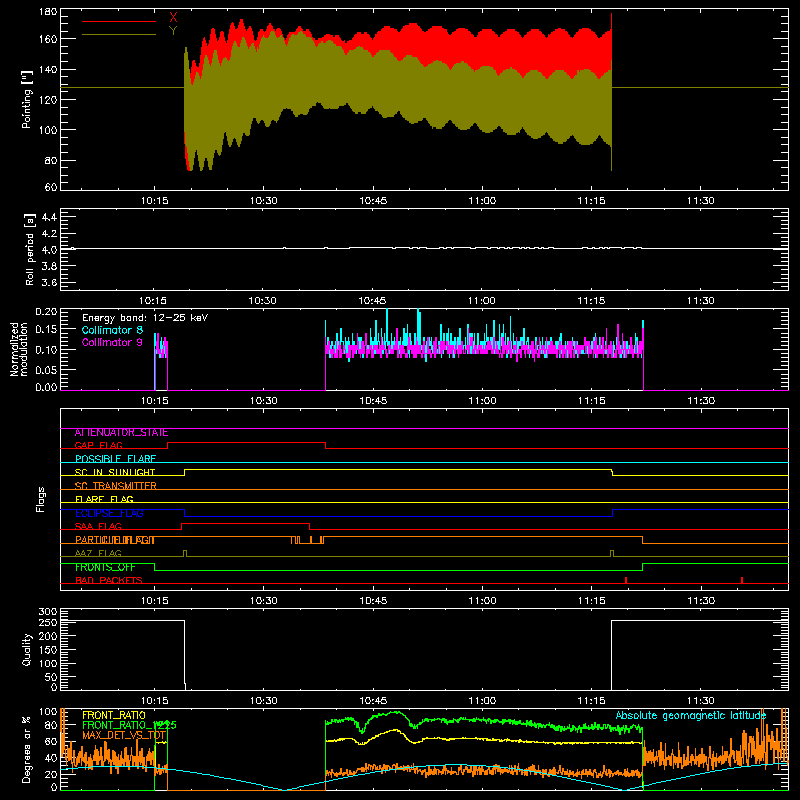This screenshot has height=800, width=800.
Task: Click the red X legend line
Action: 119,21
